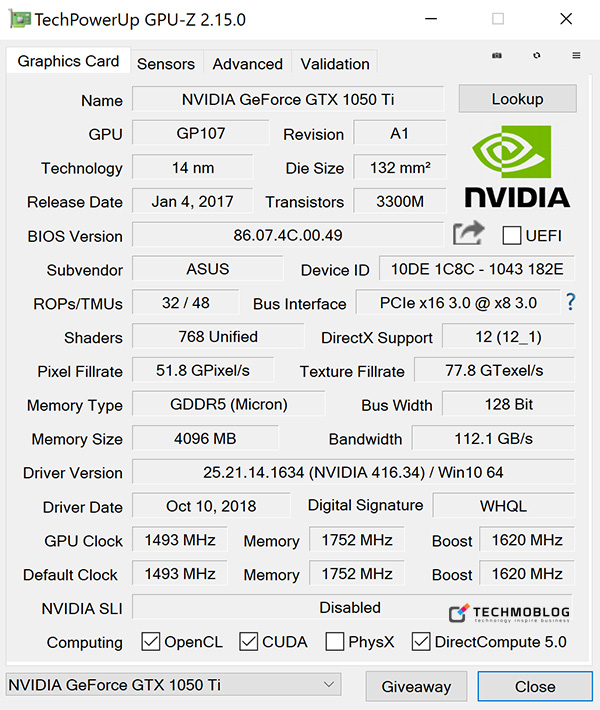Viewport: 600px width, 710px height.
Task: Click the BIOS share/export arrow icon
Action: coord(468,234)
